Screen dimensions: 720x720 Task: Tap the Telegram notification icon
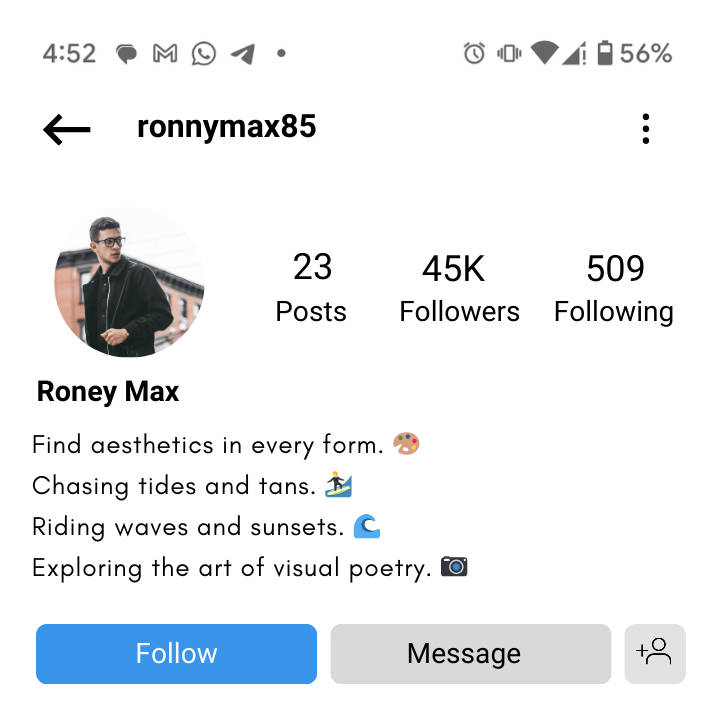click(243, 53)
